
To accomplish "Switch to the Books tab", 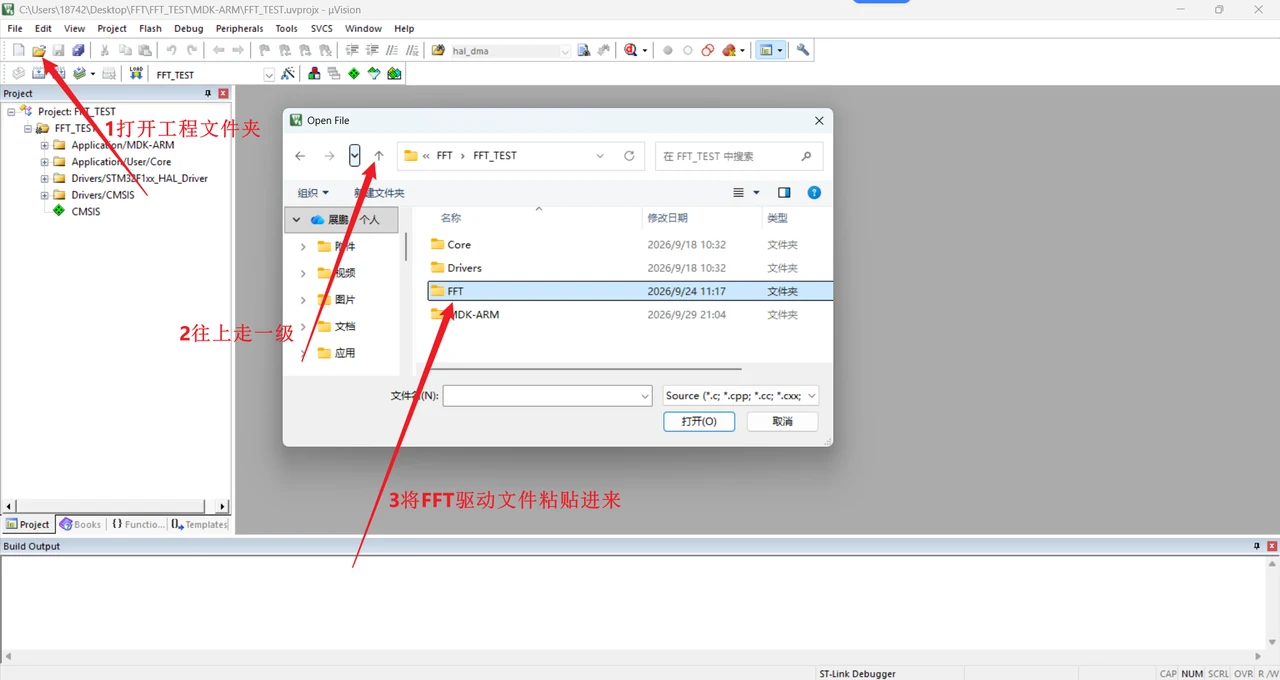I will coord(80,524).
